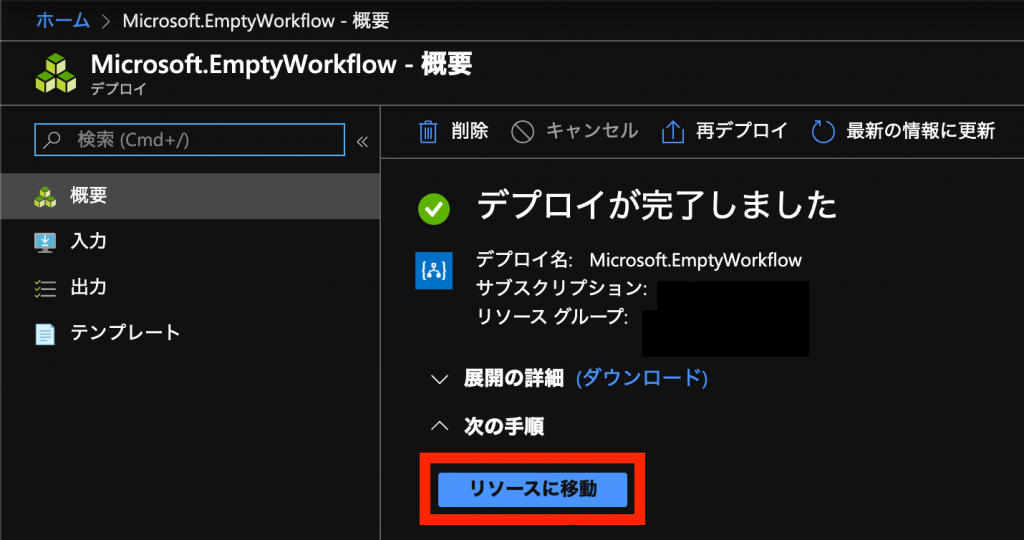Click the Microsoft.EmptyWorkflow - 概要 breadcrumb
Viewport: 1024px width, 540px height.
click(256, 20)
